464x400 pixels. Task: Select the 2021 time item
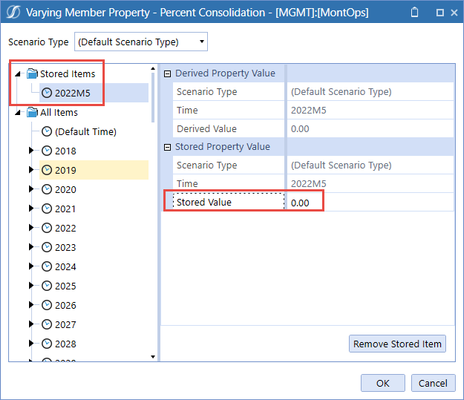click(x=65, y=209)
